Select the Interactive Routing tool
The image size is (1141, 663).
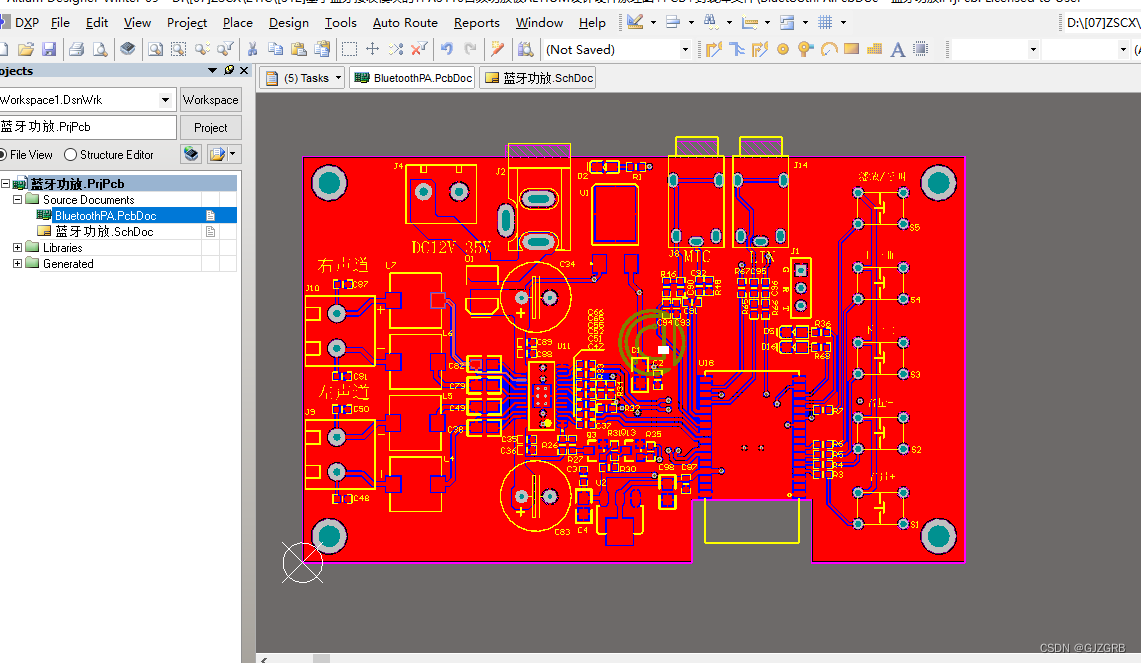pos(712,49)
